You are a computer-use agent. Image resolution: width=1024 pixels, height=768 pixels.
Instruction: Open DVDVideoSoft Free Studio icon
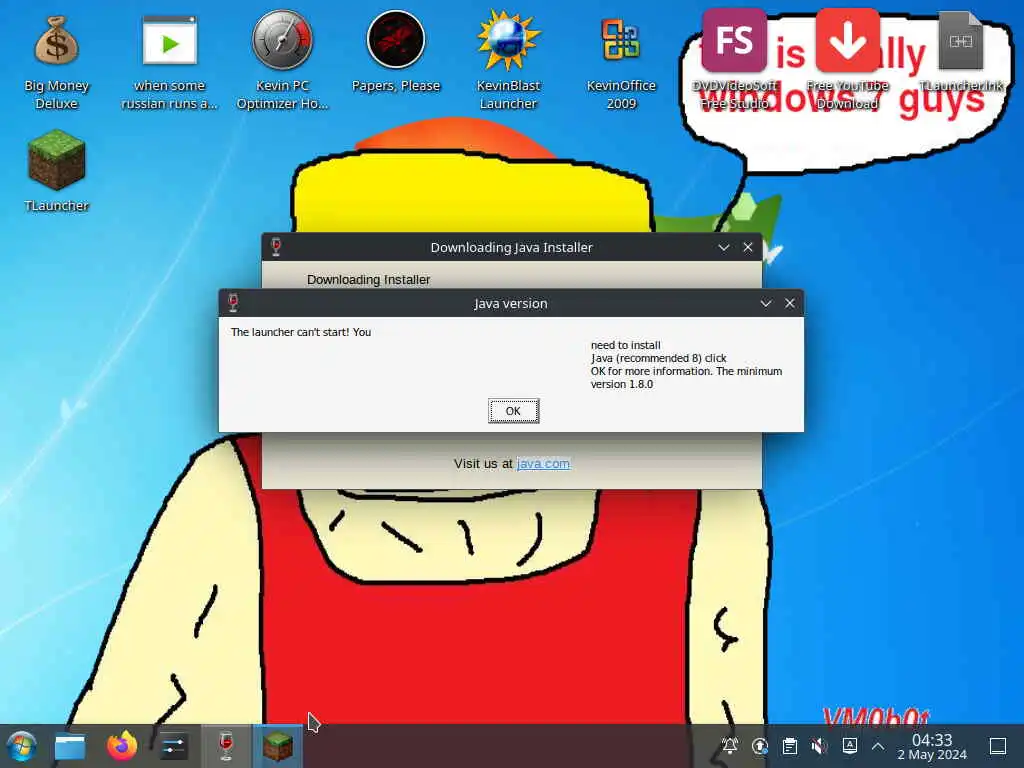(734, 60)
